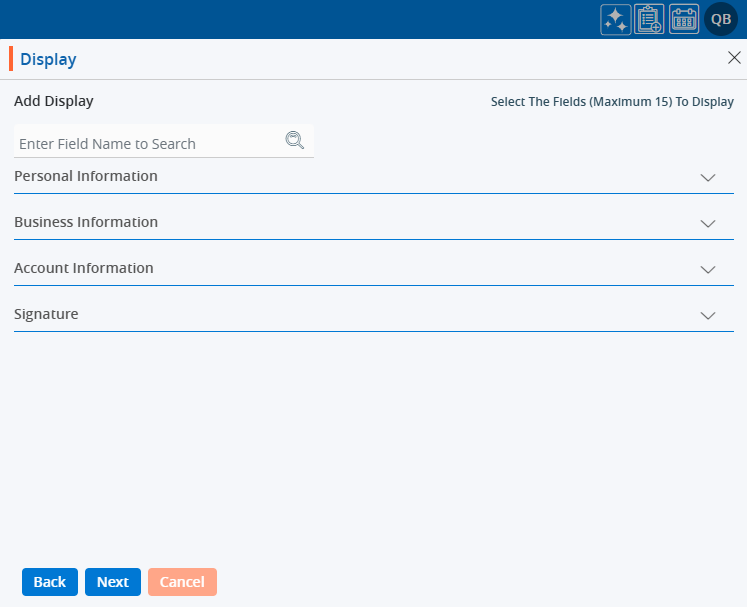Select the Account Information section label
747x607 pixels.
84,268
